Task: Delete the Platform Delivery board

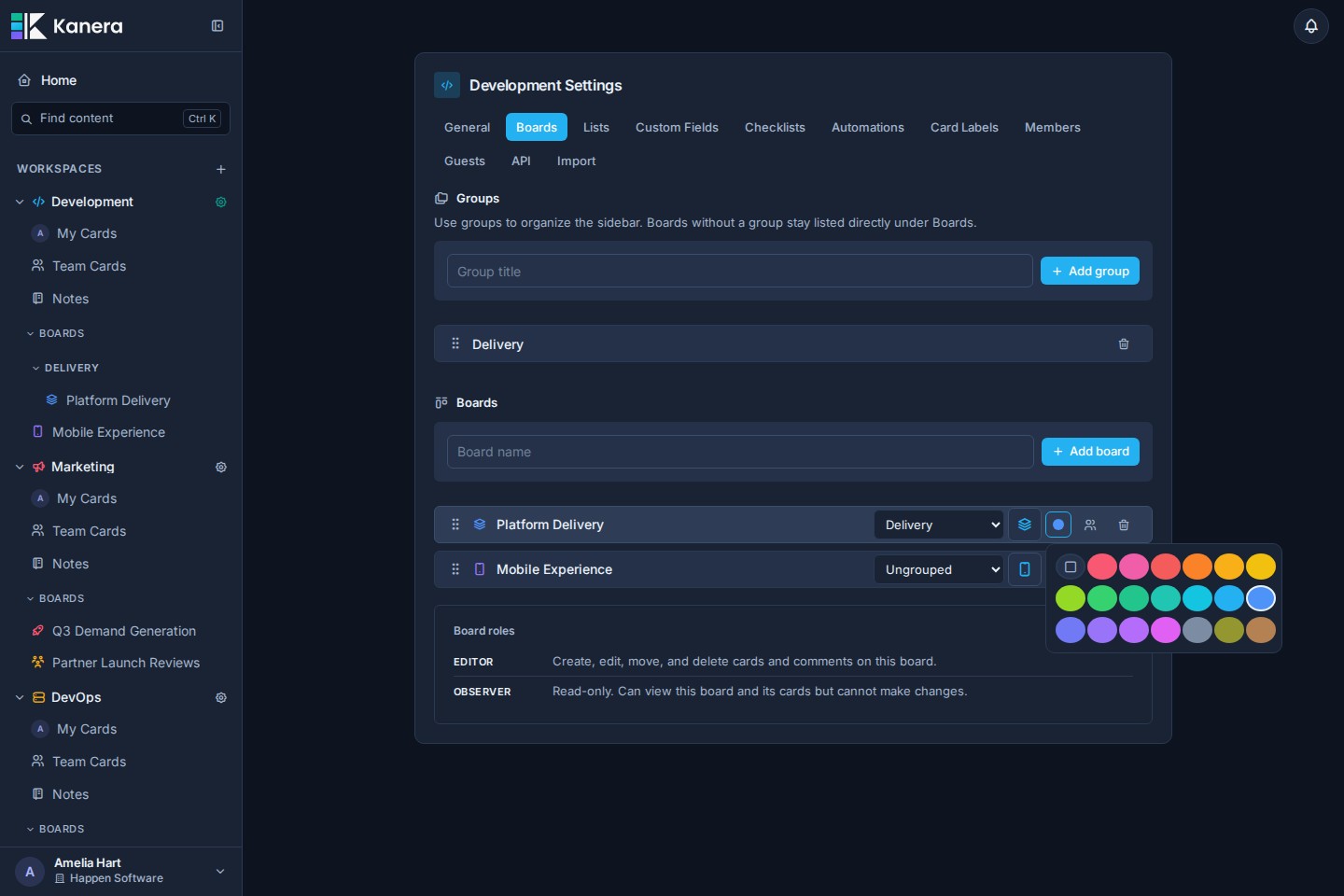Action: pos(1124,525)
